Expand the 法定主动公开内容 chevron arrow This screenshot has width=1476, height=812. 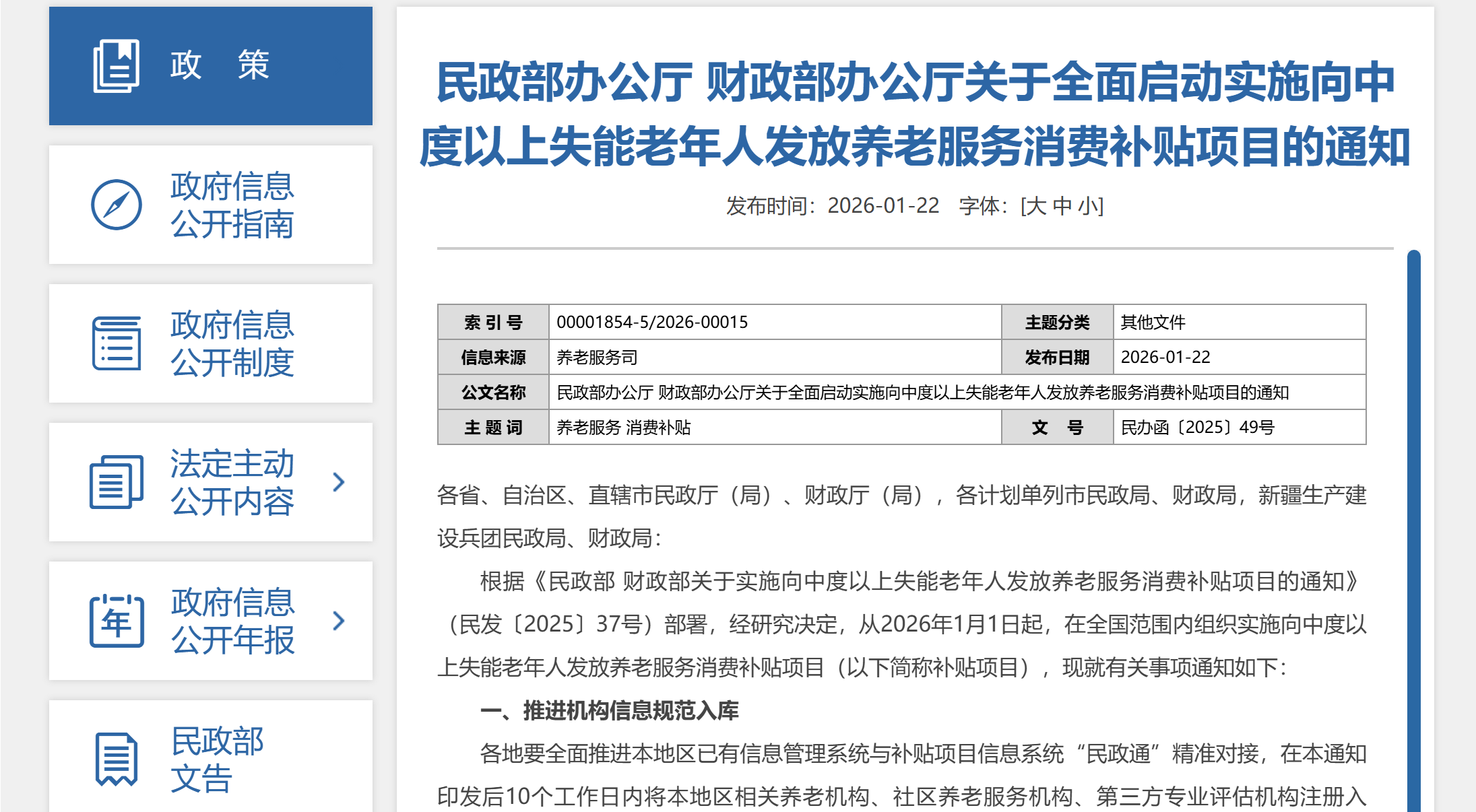point(339,482)
